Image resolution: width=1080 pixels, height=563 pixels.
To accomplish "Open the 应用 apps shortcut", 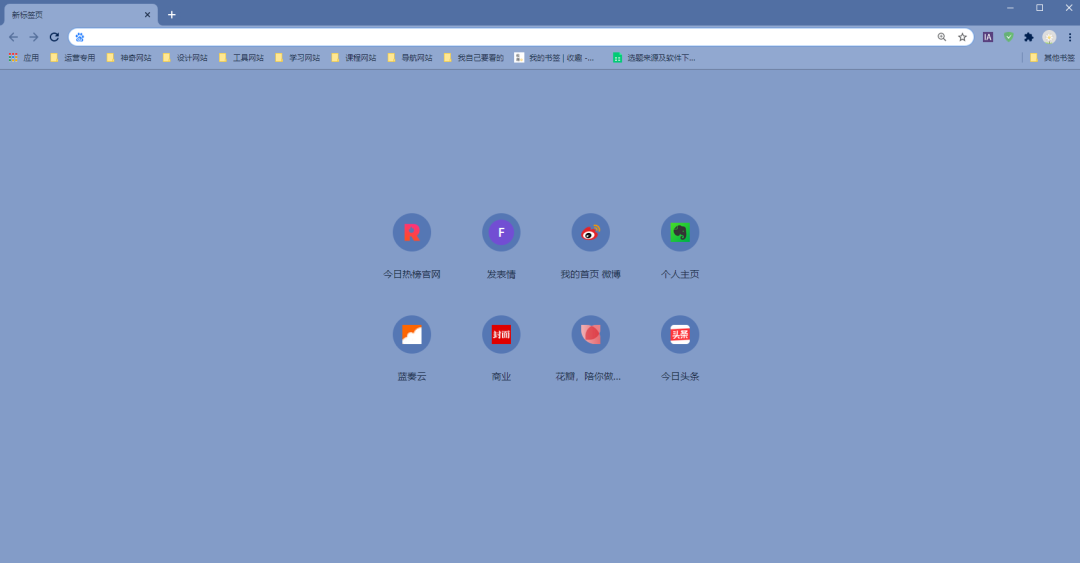I will [24, 58].
